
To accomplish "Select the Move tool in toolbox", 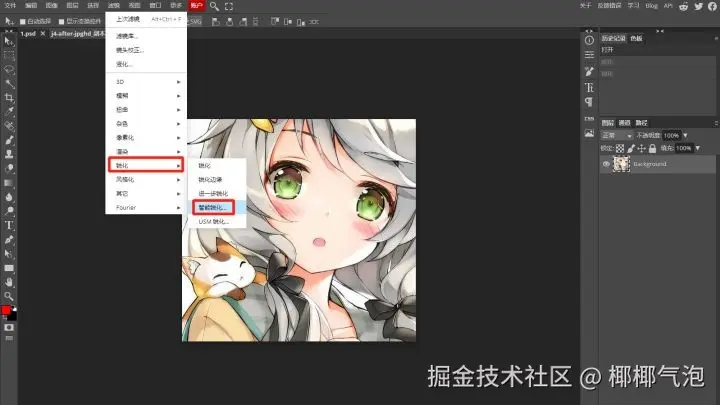I will coord(9,41).
